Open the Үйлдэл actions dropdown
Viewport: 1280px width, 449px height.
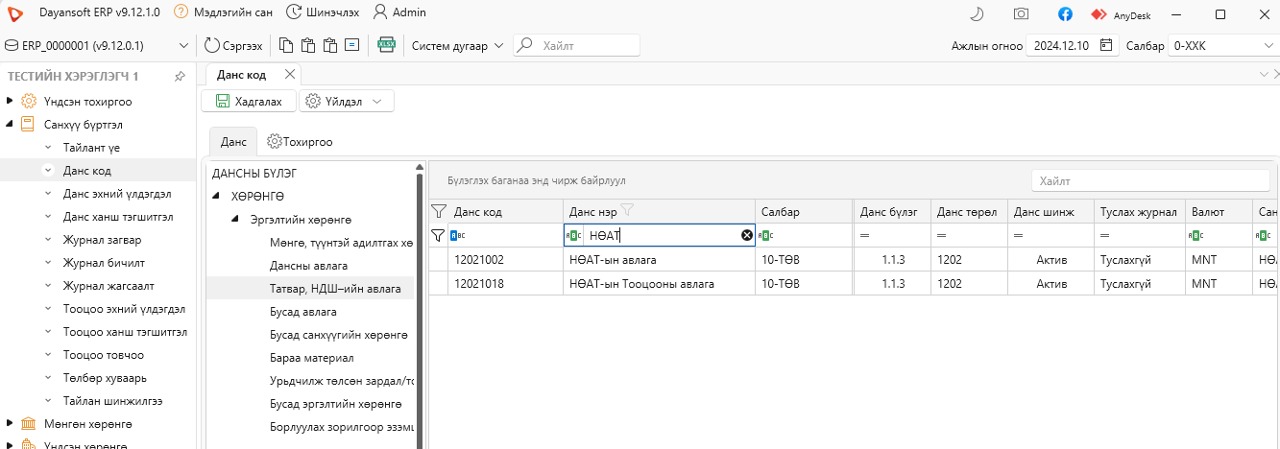pos(346,101)
